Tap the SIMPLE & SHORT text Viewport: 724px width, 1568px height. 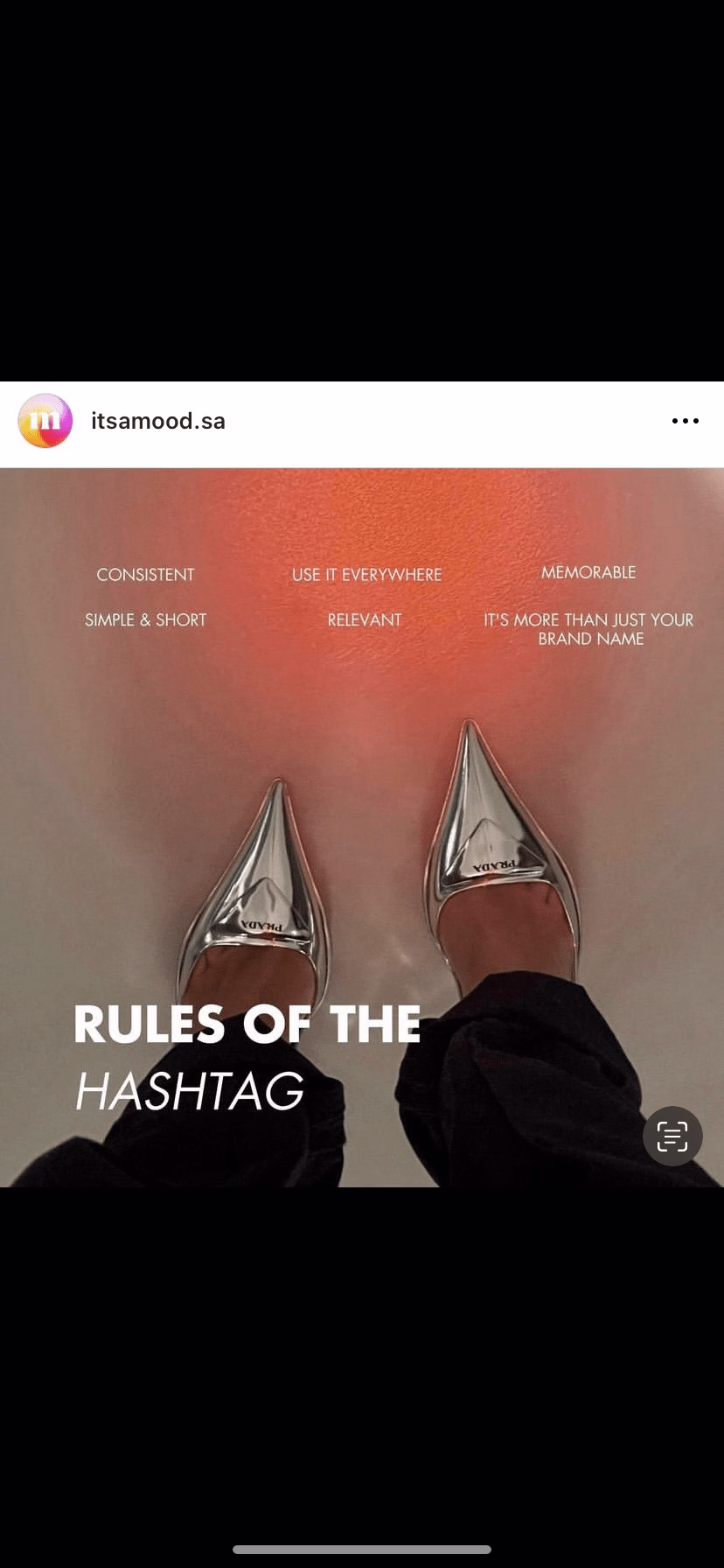click(146, 619)
